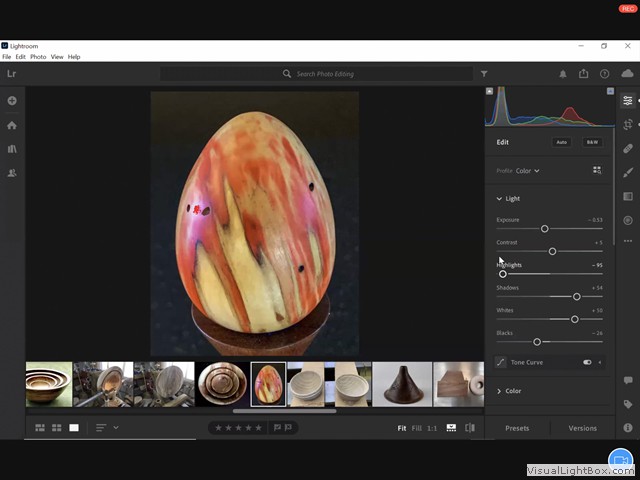Toggle show original compare view
The image size is (640, 480).
tap(469, 428)
